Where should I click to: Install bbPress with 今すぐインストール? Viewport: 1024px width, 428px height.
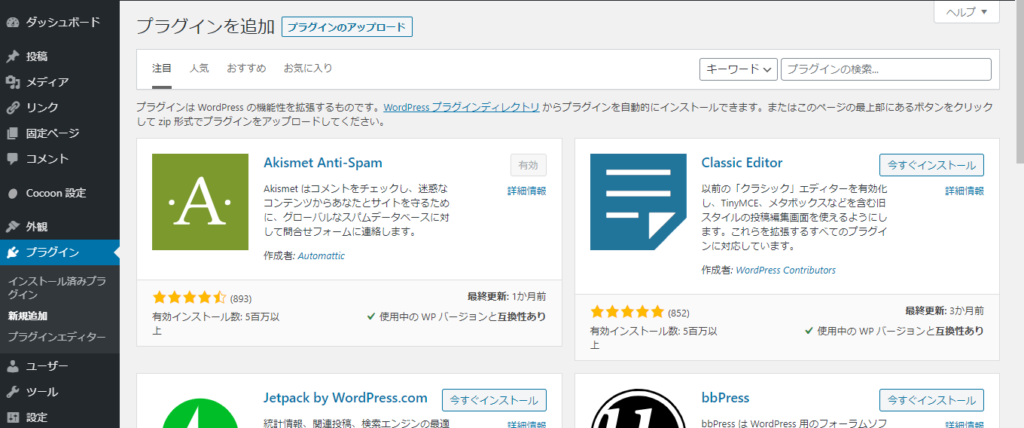tap(931, 400)
